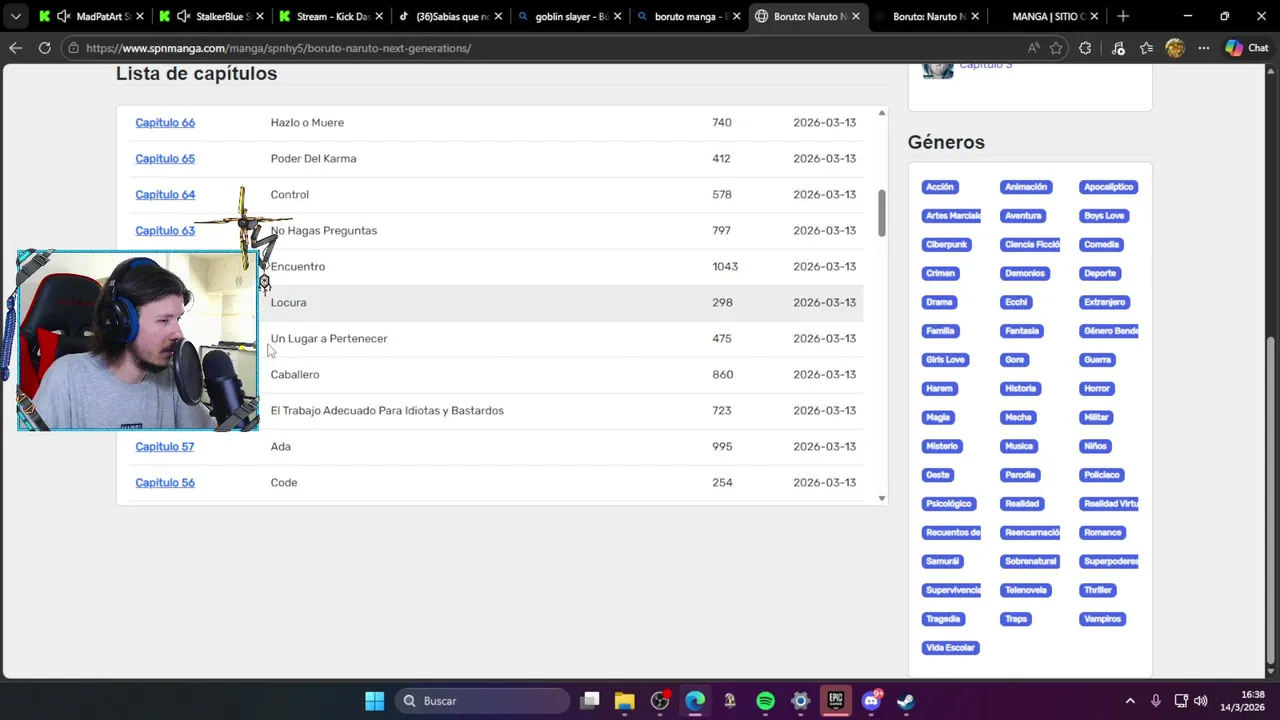Click the chapter list scrollbar down arrow
1280x720 pixels.
(881, 498)
